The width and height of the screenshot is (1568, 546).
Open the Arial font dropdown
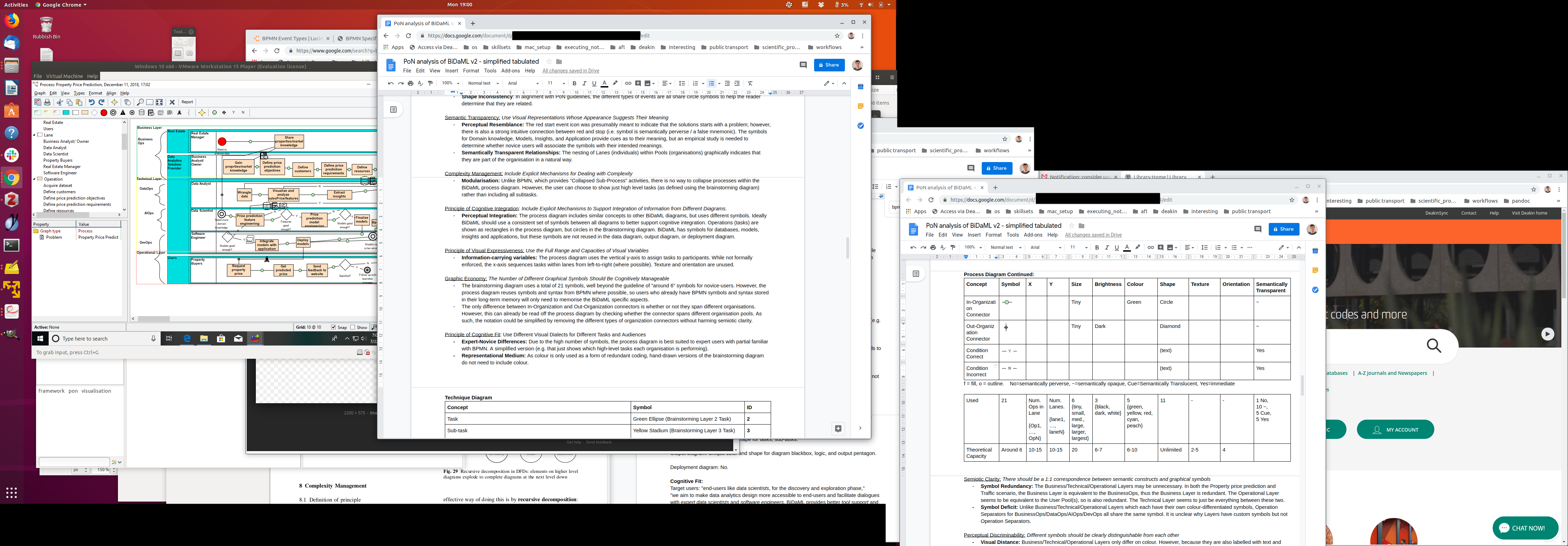pos(523,83)
